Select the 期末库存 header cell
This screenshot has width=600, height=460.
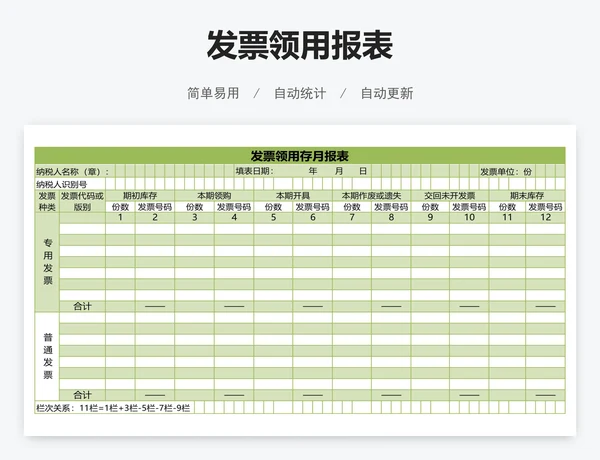(527, 196)
